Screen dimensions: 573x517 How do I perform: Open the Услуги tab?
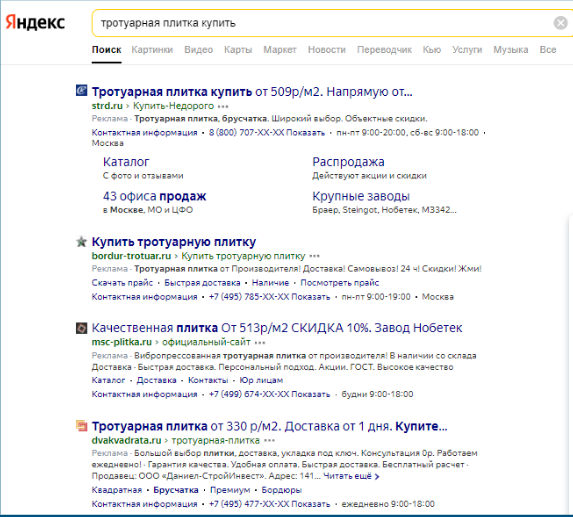[467, 50]
